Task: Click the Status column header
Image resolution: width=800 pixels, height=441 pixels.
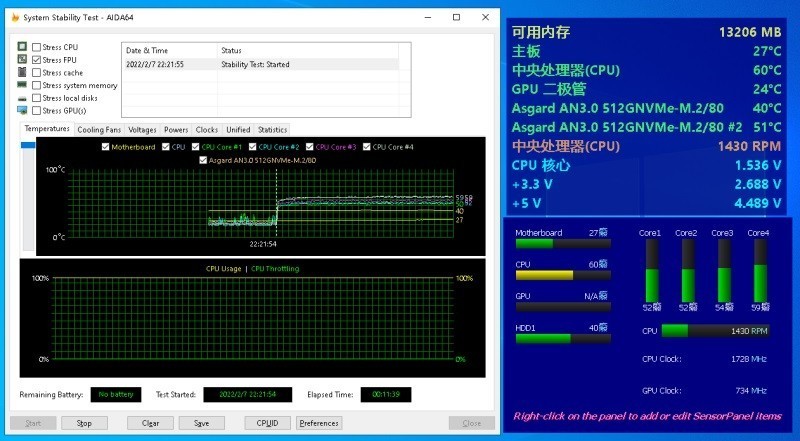Action: click(x=308, y=51)
